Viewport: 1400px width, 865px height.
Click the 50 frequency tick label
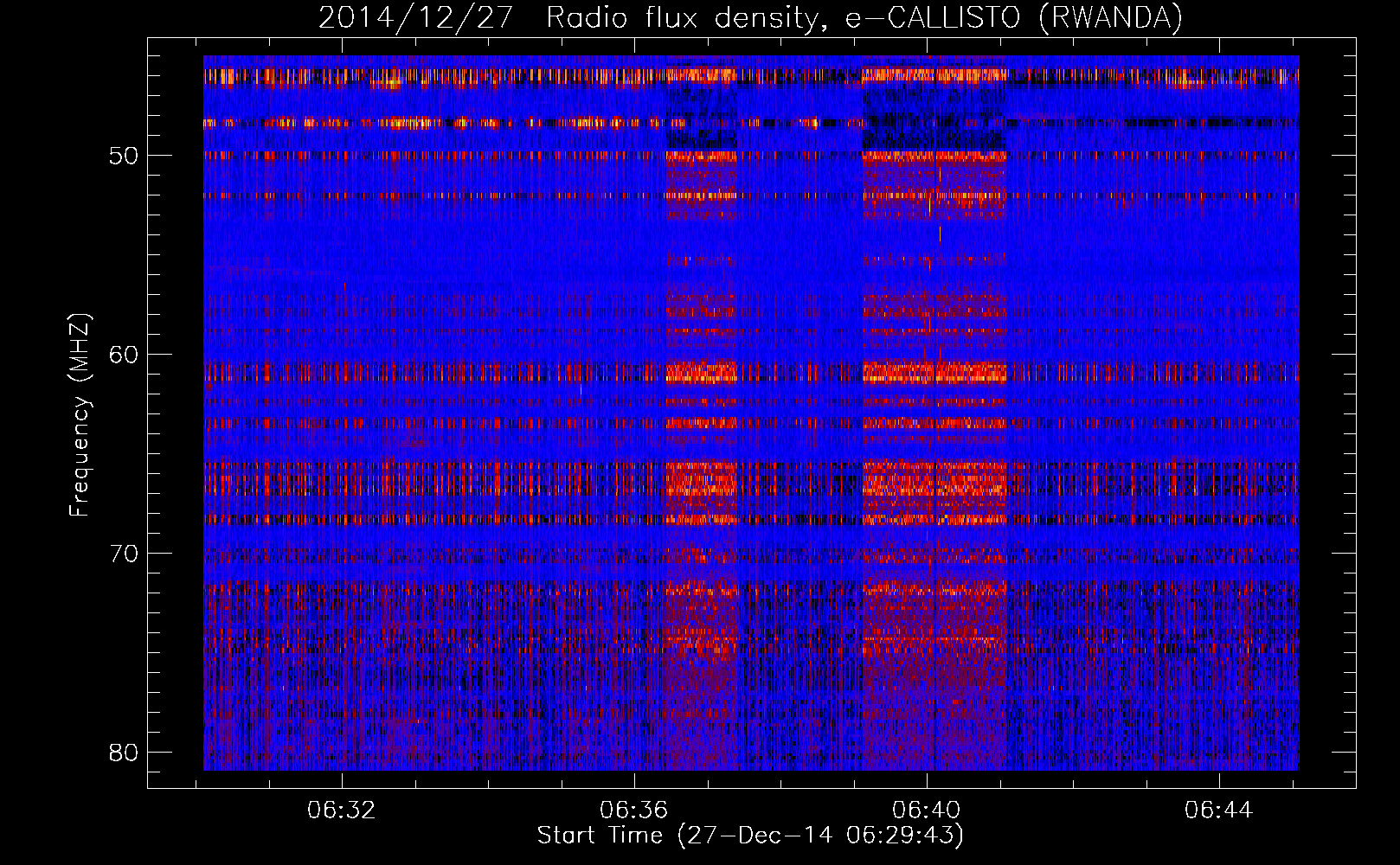pyautogui.click(x=124, y=157)
